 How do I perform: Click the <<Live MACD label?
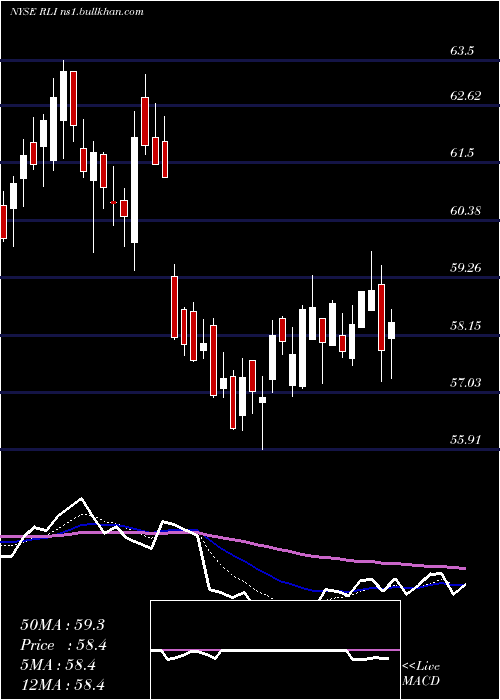421,673
